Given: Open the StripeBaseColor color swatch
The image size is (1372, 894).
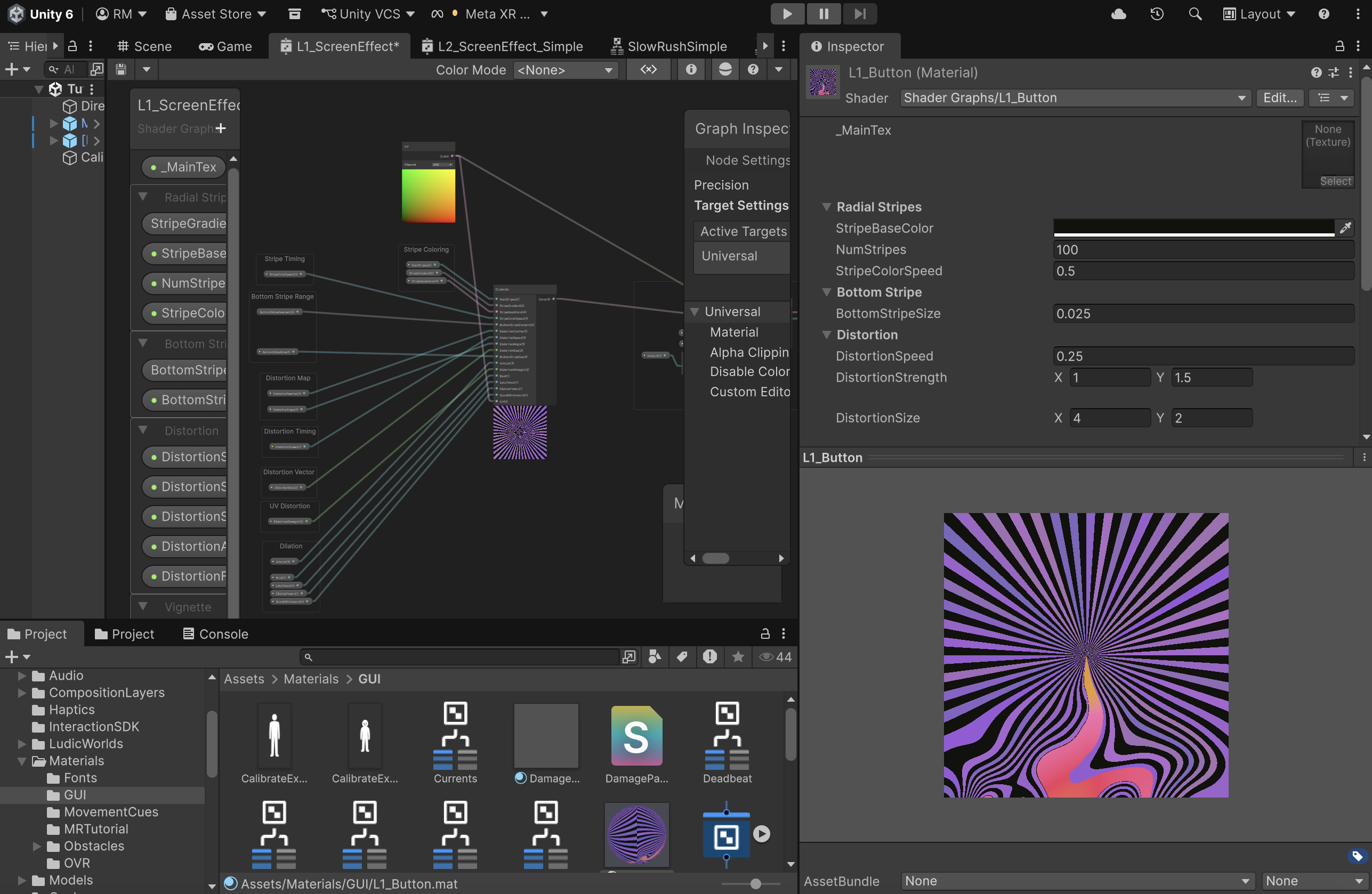Looking at the screenshot, I should click(1193, 228).
